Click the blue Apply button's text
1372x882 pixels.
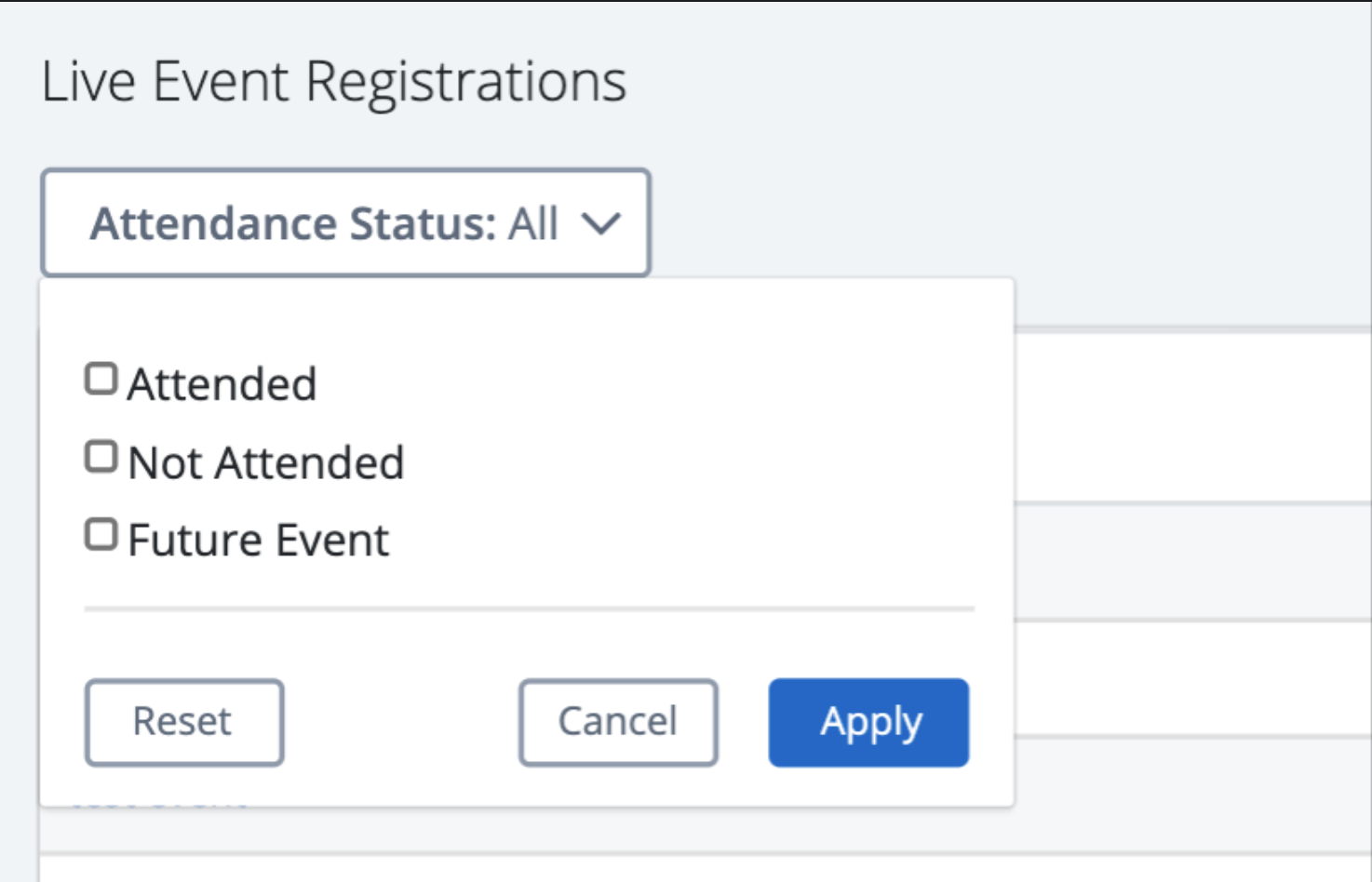click(871, 723)
